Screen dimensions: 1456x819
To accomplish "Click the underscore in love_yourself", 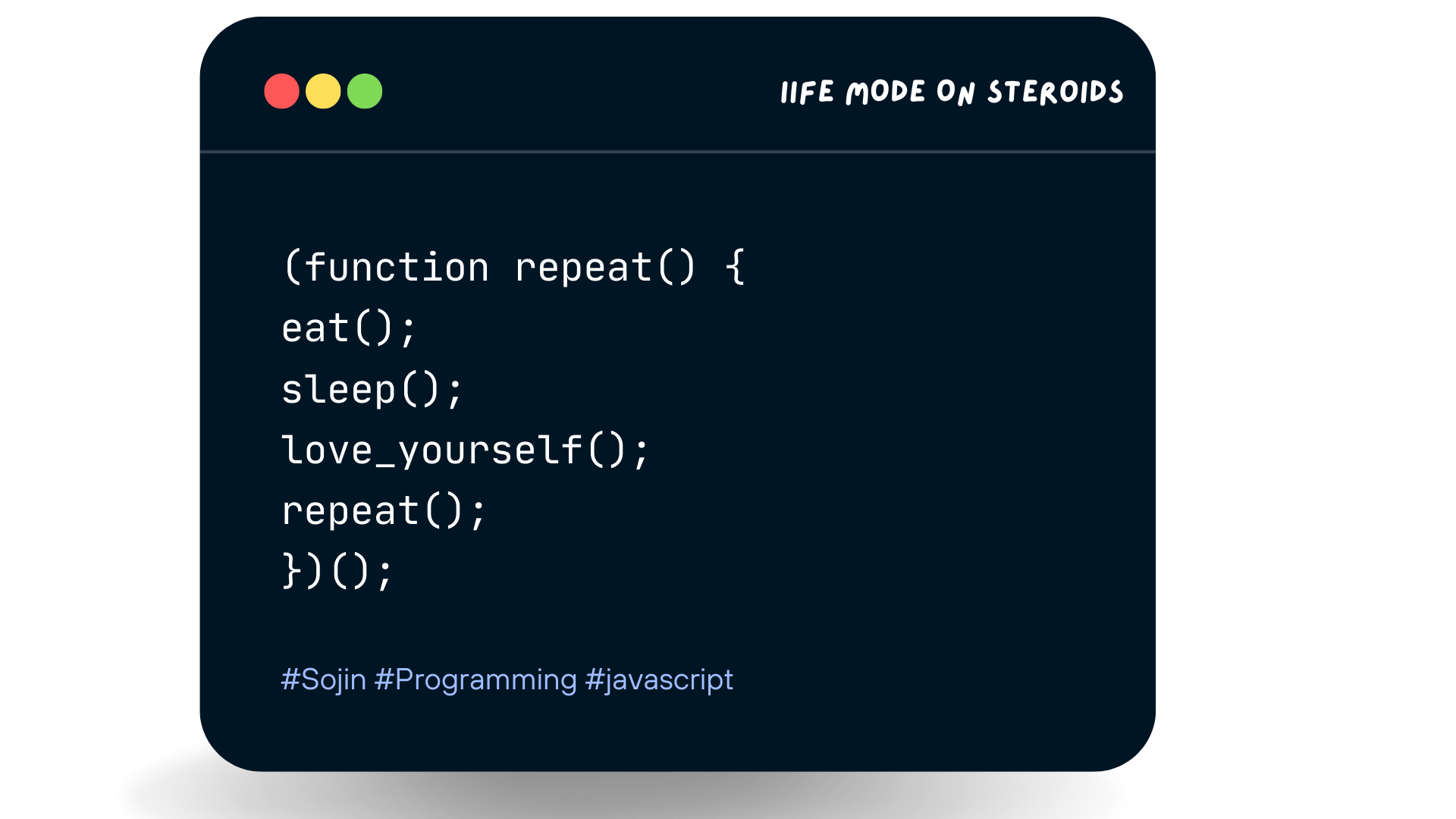I will click(384, 463).
